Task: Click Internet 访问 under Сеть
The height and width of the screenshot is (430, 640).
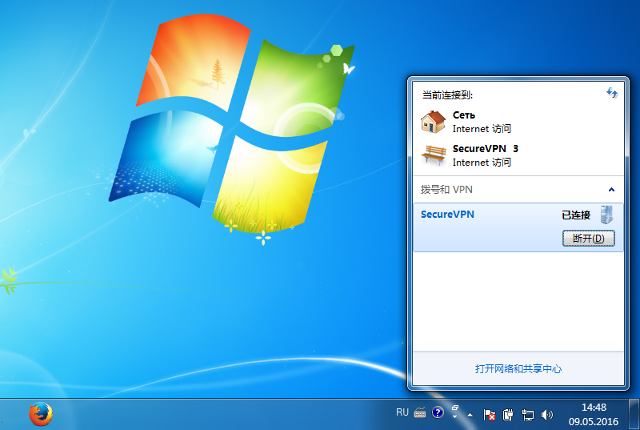Action: 482,129
